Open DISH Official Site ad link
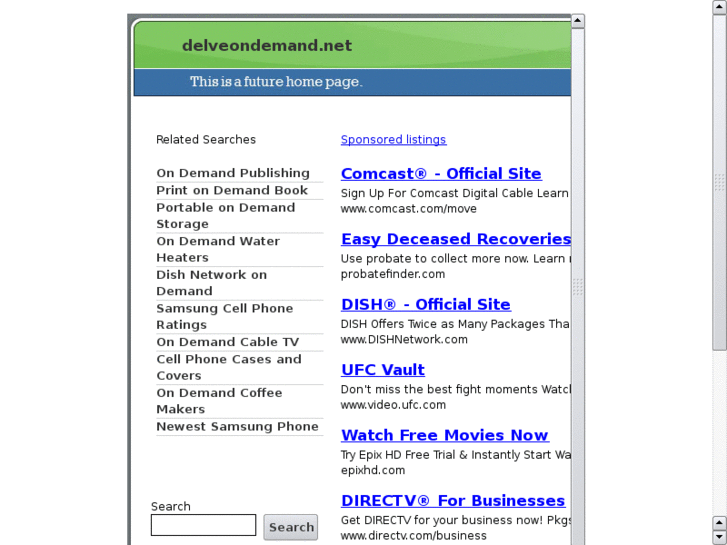Viewport: 727px width, 545px height. tap(426, 304)
